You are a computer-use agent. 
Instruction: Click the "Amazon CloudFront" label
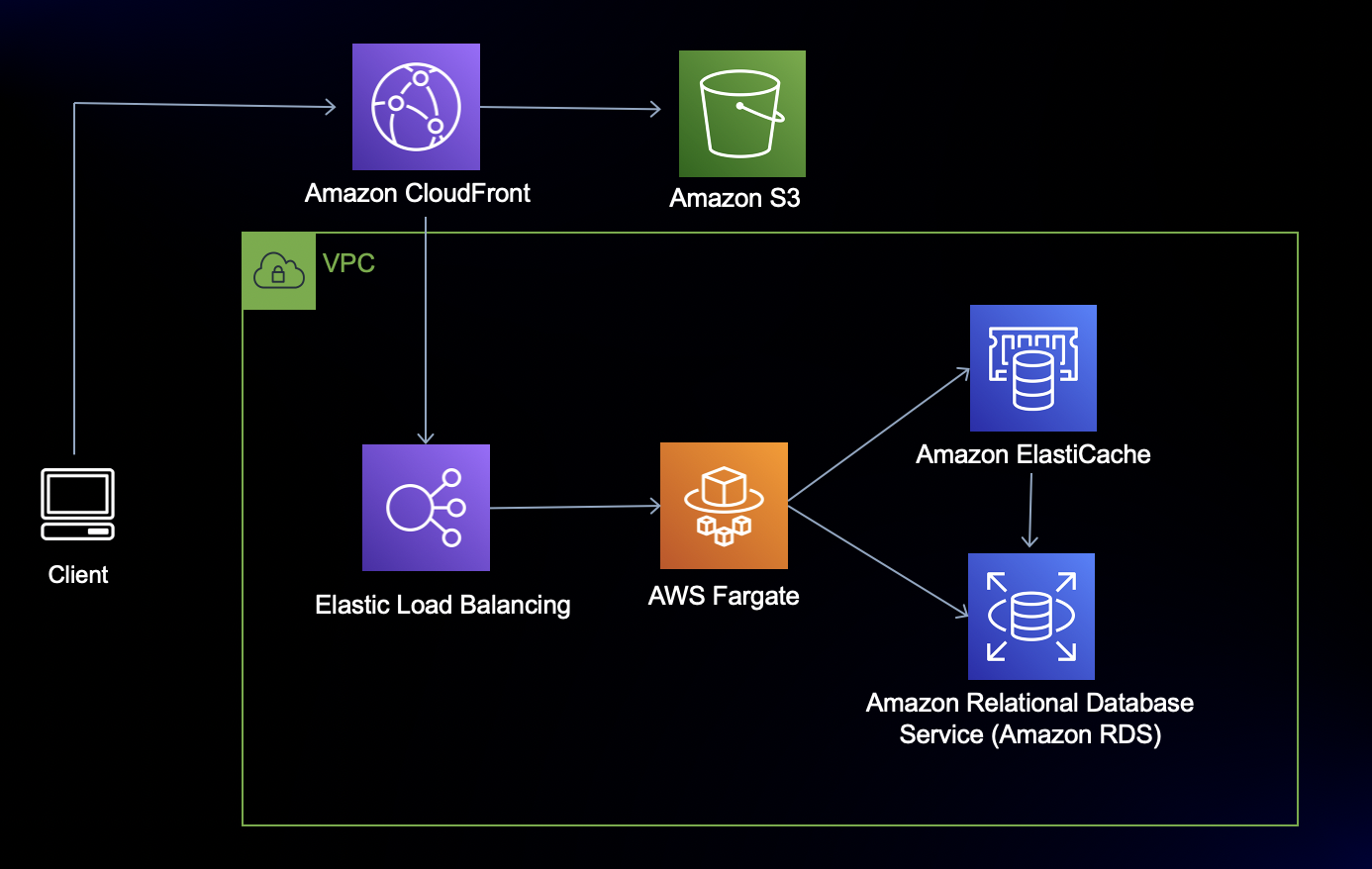(417, 193)
